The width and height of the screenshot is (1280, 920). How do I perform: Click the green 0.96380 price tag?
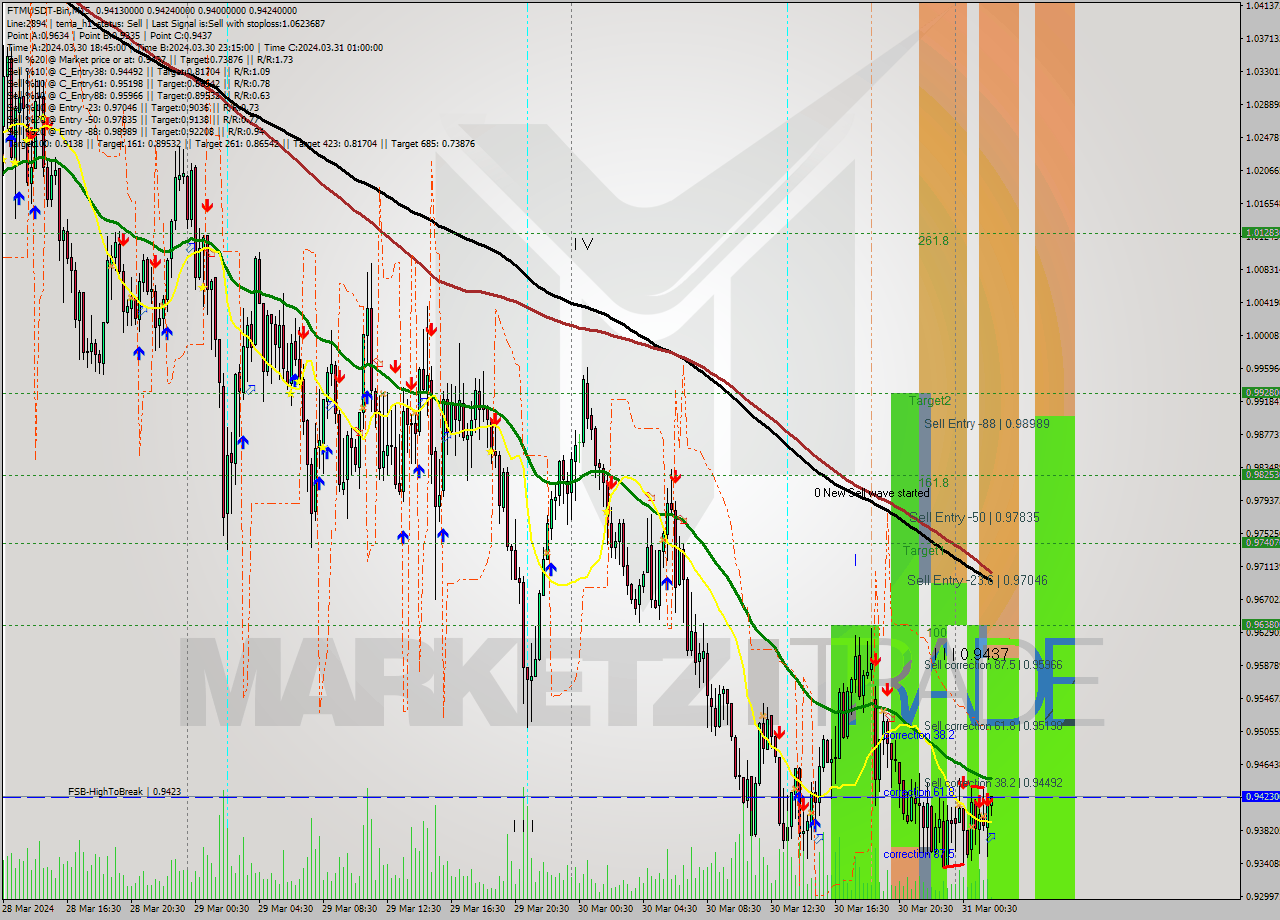coord(1261,624)
